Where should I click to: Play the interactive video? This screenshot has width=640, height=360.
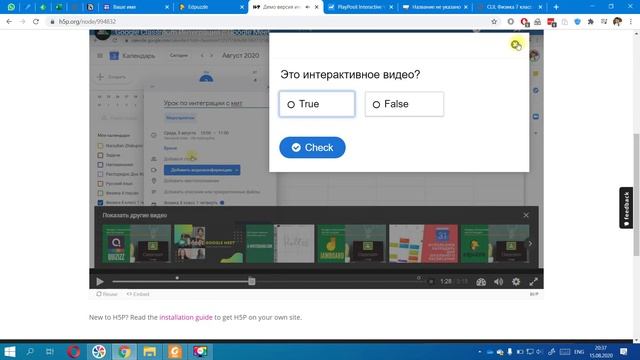pos(100,281)
